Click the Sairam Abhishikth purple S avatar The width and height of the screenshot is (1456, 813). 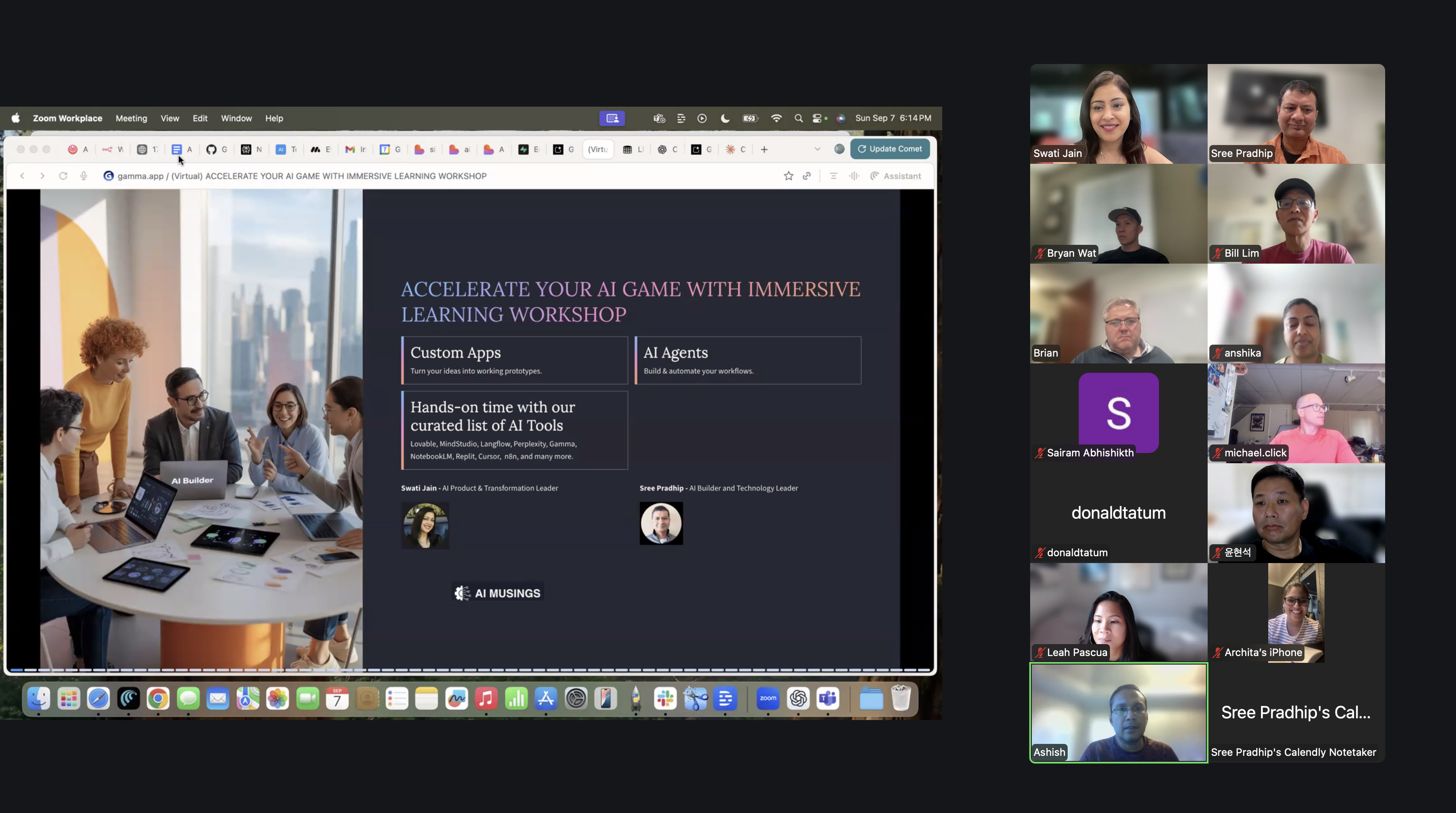coord(1118,412)
